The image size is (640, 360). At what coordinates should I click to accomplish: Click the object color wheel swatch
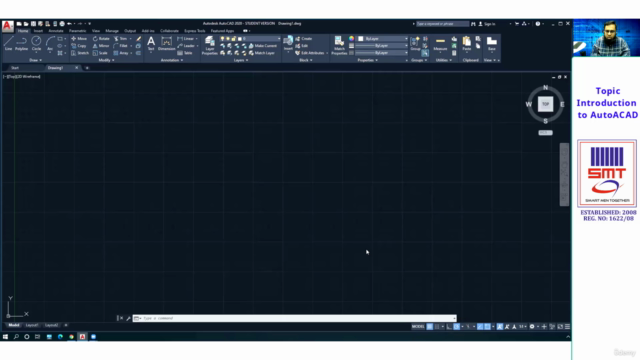point(351,38)
